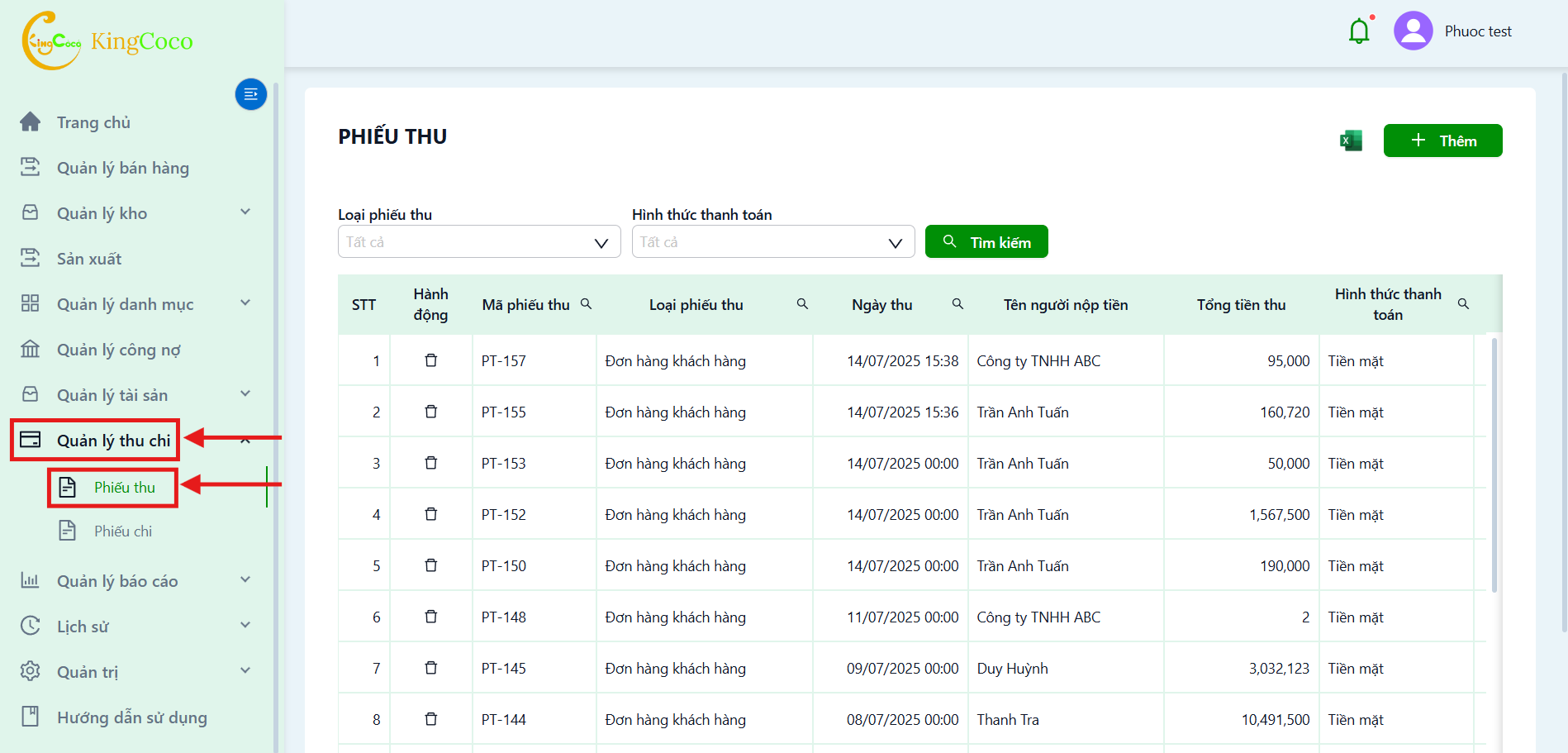Screen dimensions: 1568x753
Task: Click the date 11/07/2025 00:00
Action: tap(902, 617)
